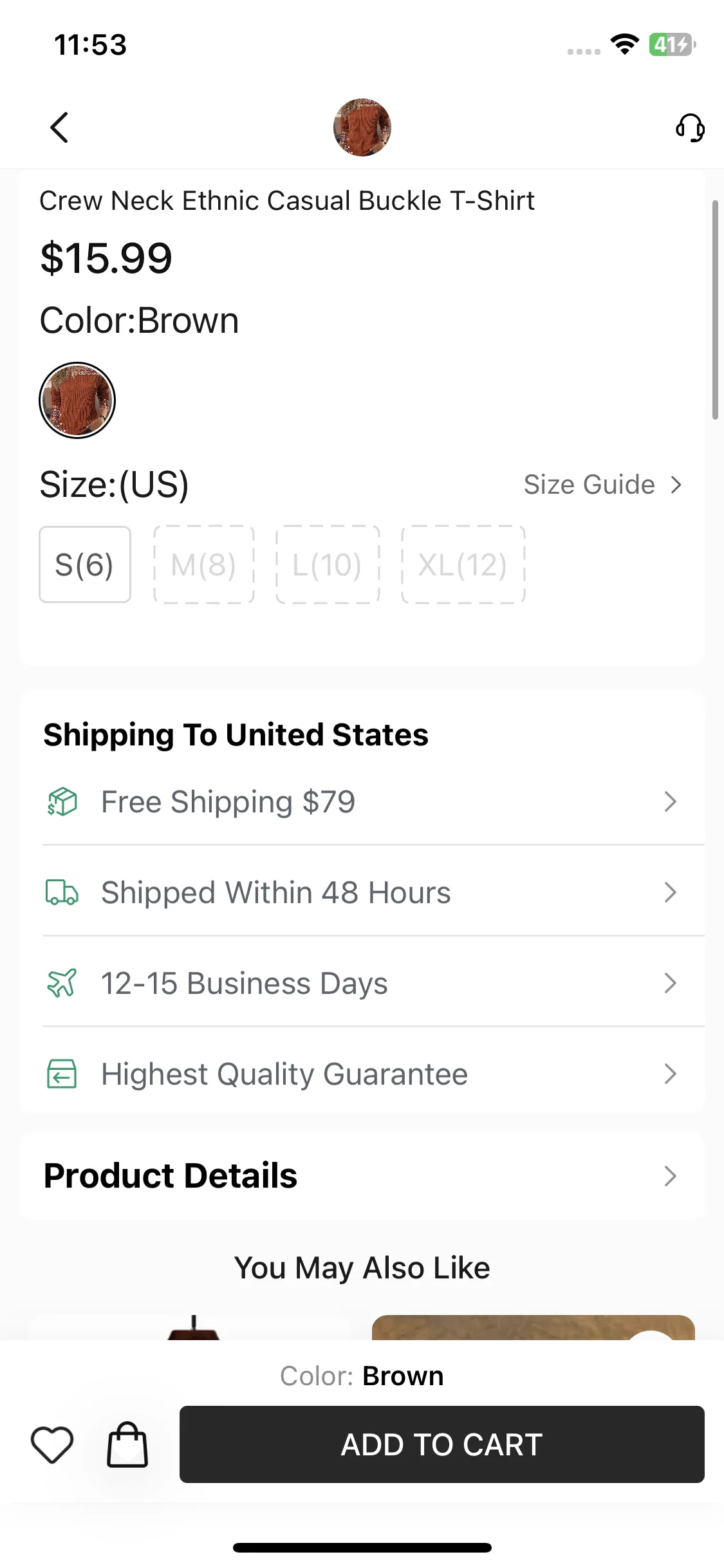
Task: Add item to wishlist with heart icon
Action: [52, 1444]
